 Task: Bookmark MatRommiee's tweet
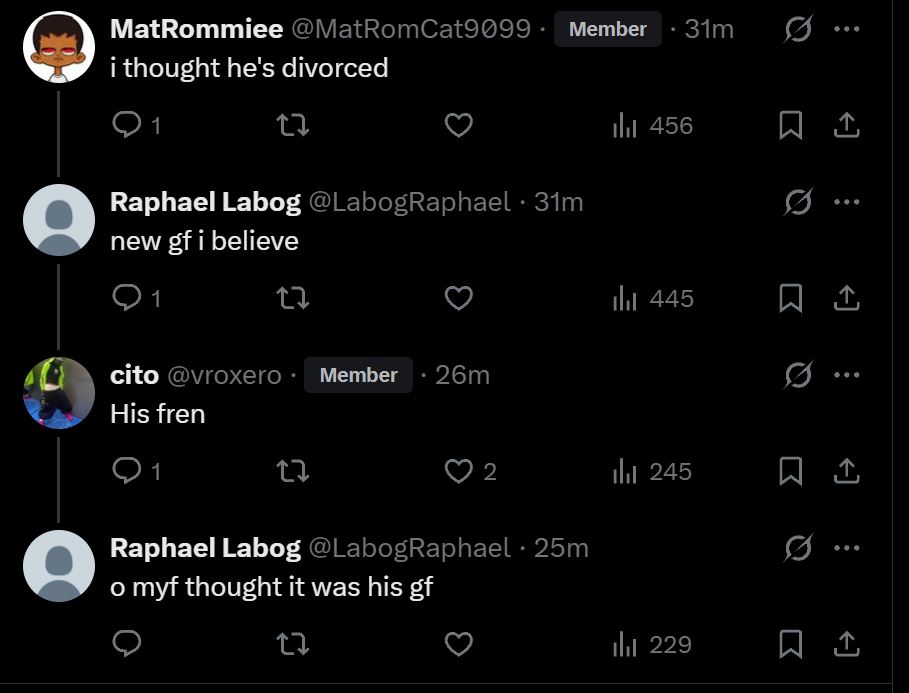pos(791,125)
